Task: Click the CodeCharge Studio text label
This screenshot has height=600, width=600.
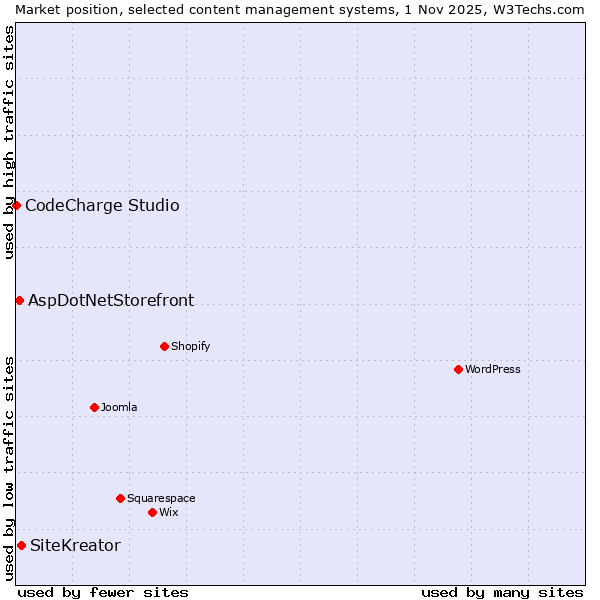Action: pos(102,206)
